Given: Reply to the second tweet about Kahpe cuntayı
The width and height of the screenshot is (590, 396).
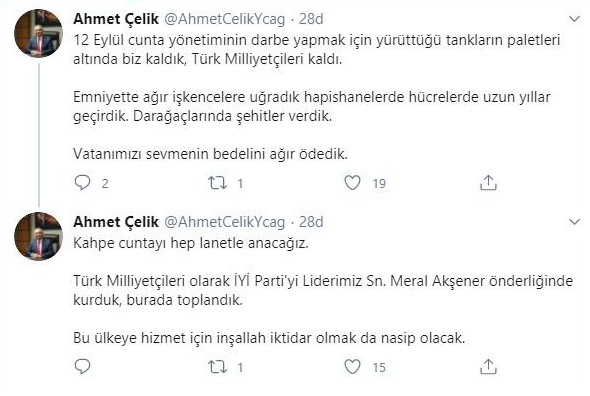Looking at the screenshot, I should tap(82, 366).
